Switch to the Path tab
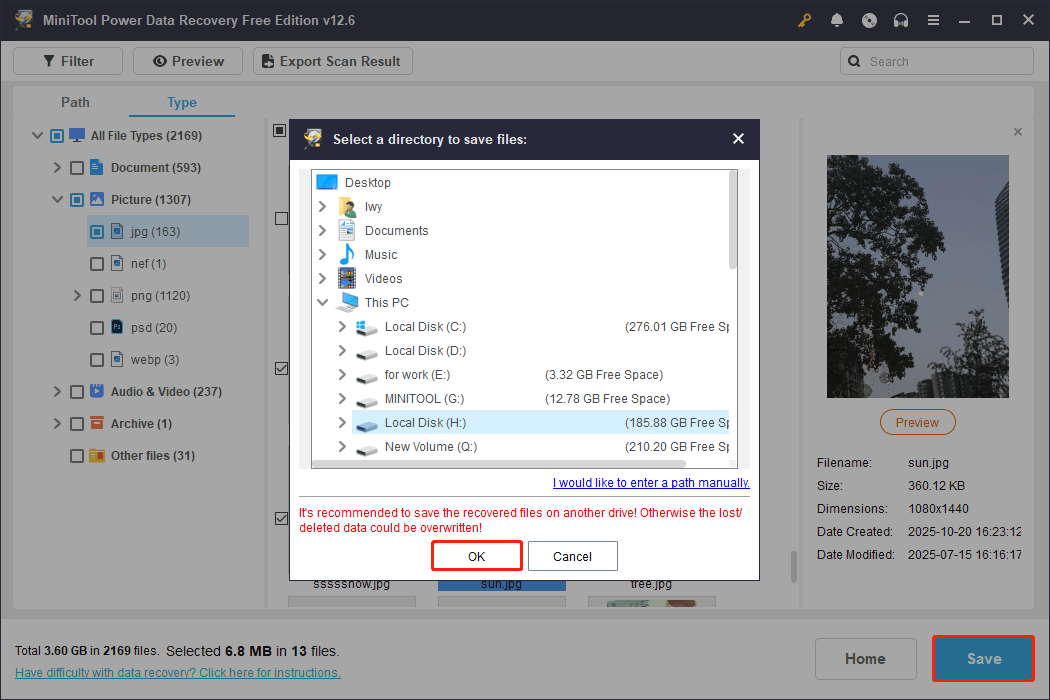Screen dimensions: 1050x700 75,102
